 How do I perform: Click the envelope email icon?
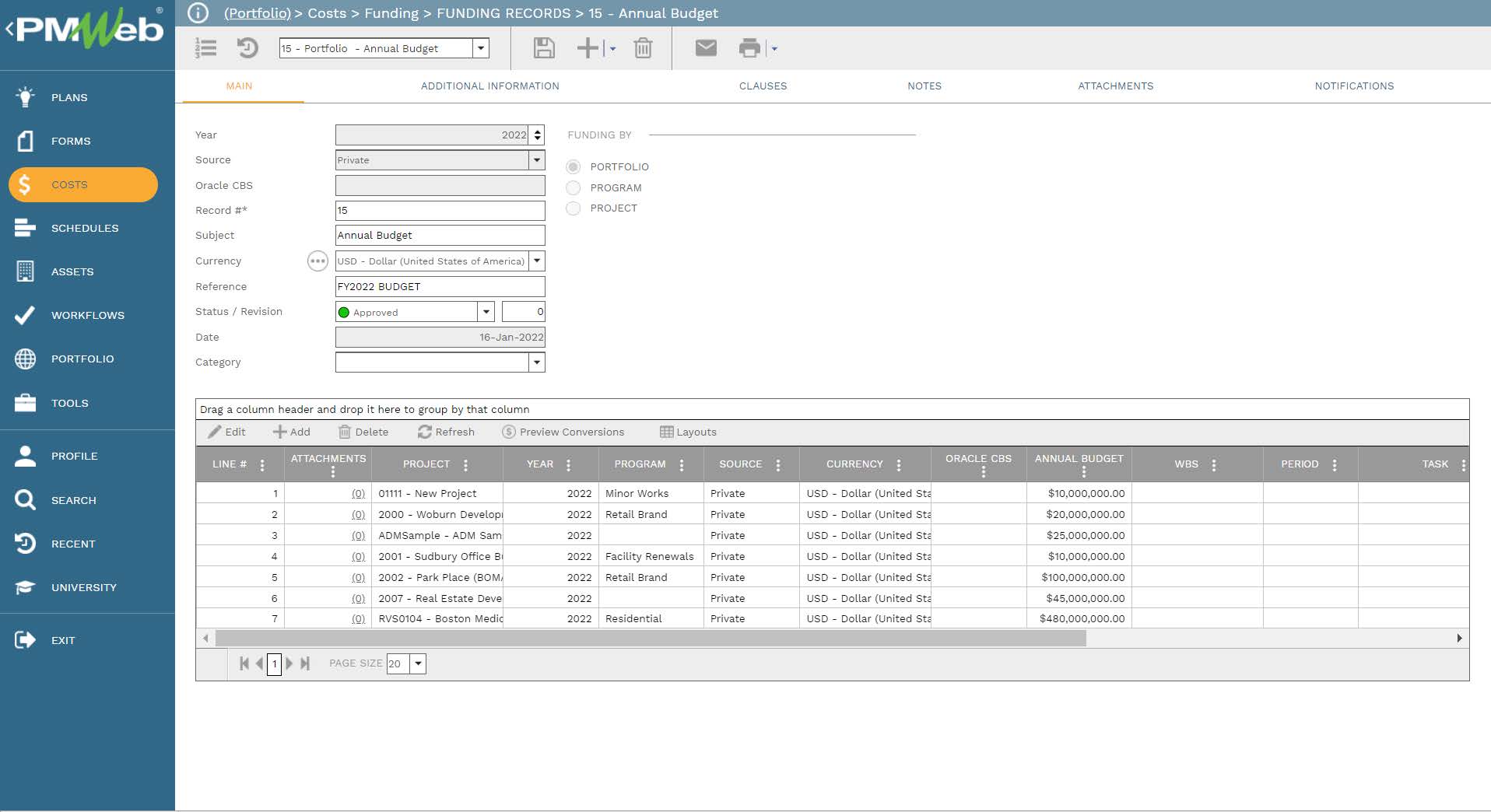pyautogui.click(x=706, y=48)
